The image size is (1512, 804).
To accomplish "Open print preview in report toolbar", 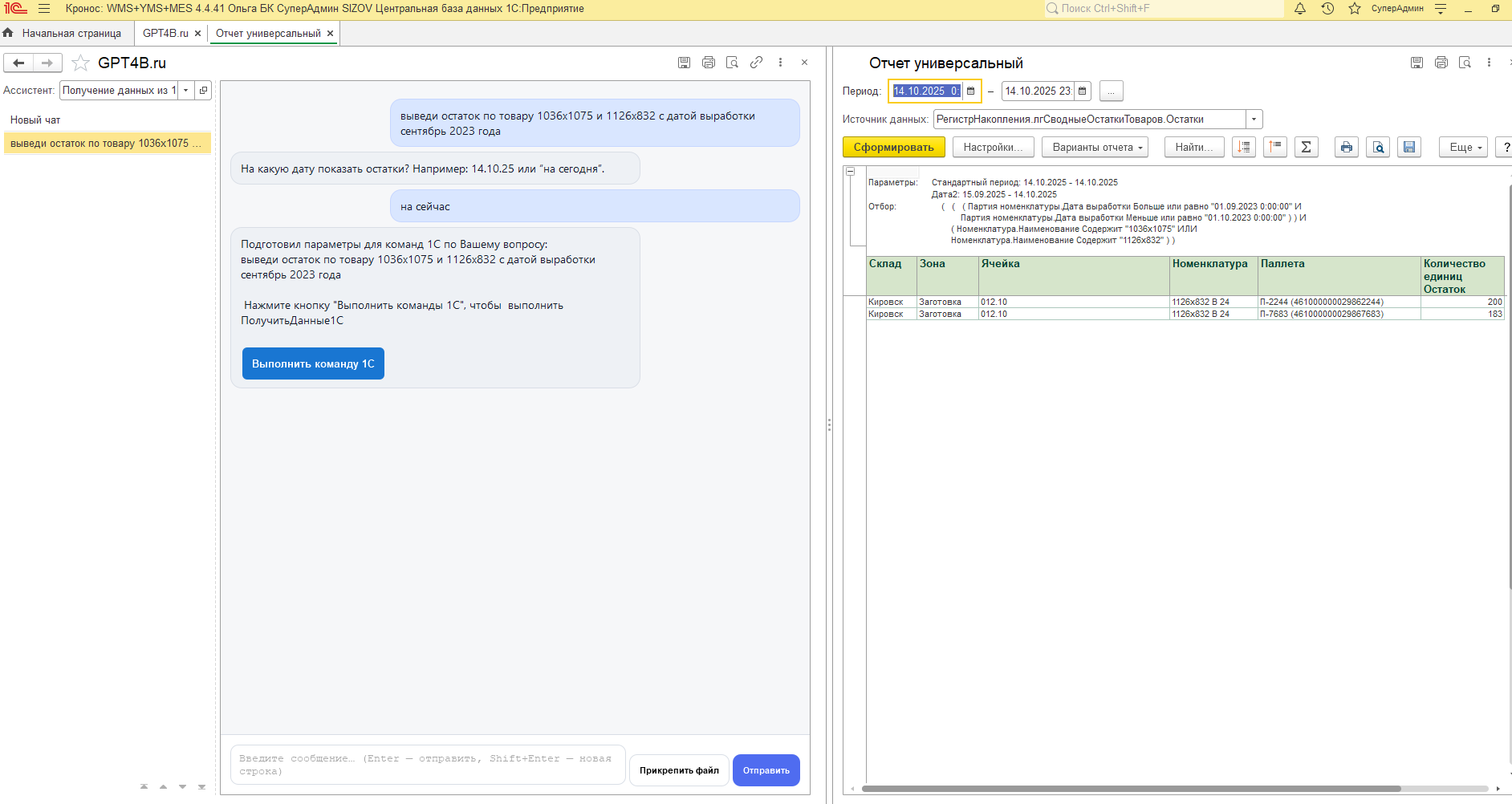I will (1378, 147).
